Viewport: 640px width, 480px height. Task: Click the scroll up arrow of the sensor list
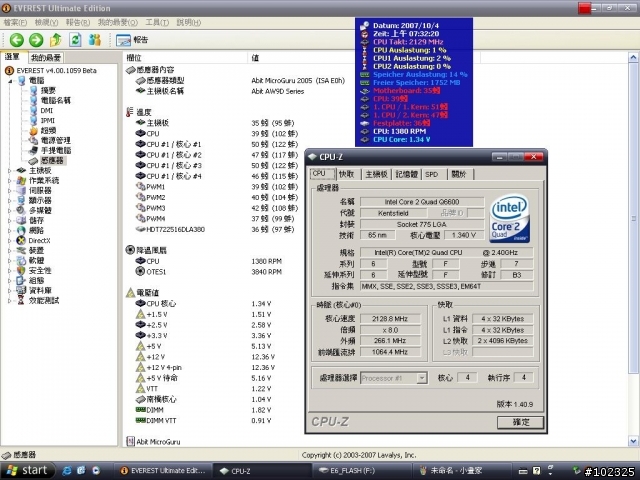tap(633, 58)
